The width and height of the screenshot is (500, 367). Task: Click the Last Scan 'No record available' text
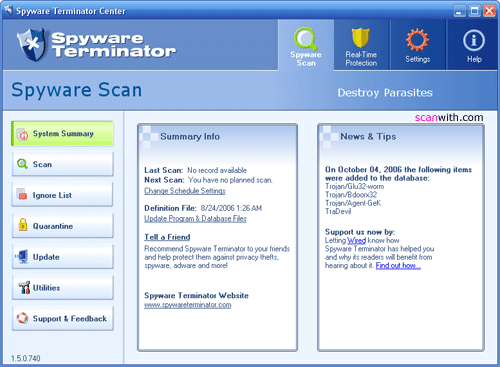pyautogui.click(x=217, y=170)
